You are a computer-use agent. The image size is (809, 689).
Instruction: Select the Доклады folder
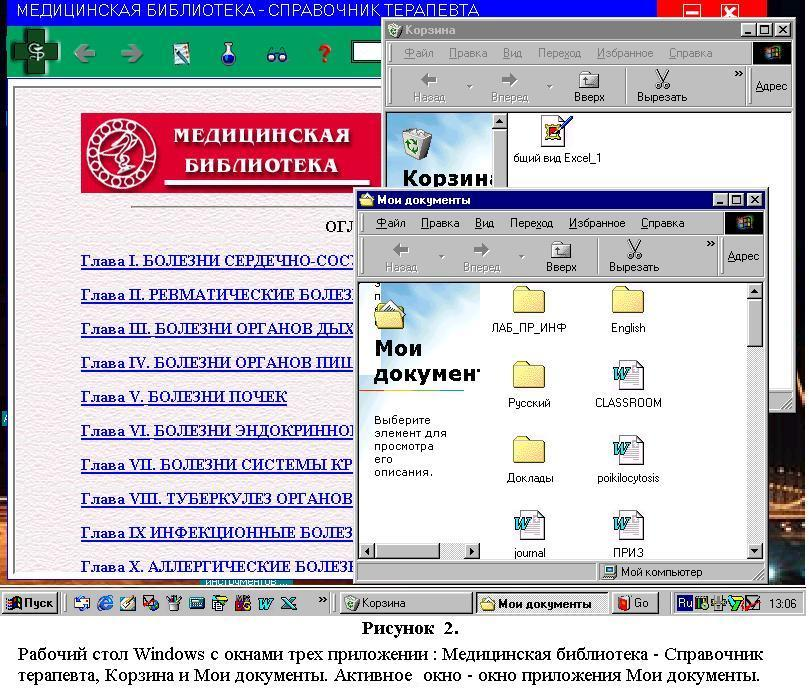(529, 460)
